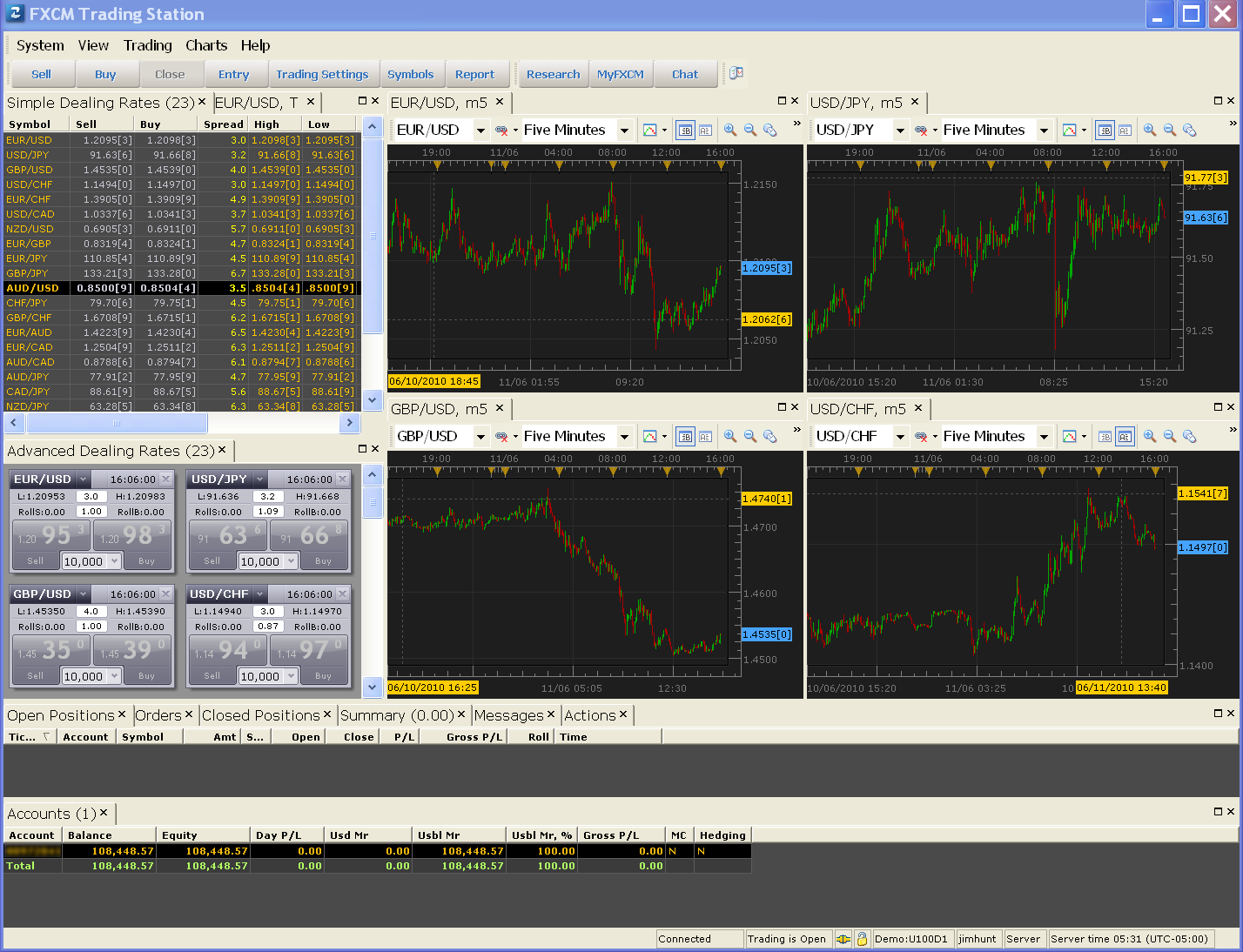Close the USD/JPY tile in Advanced Dealing Rates
Screen dimensions: 1243x952
[x=342, y=479]
